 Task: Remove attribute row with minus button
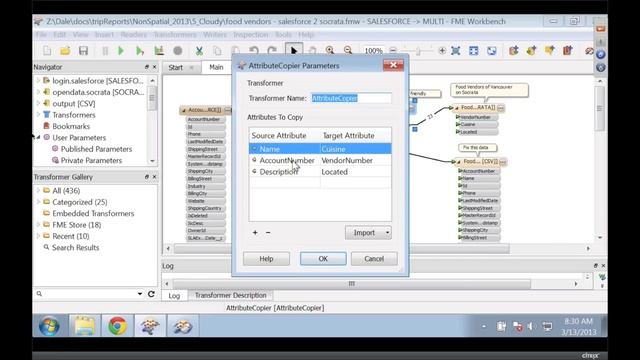268,232
